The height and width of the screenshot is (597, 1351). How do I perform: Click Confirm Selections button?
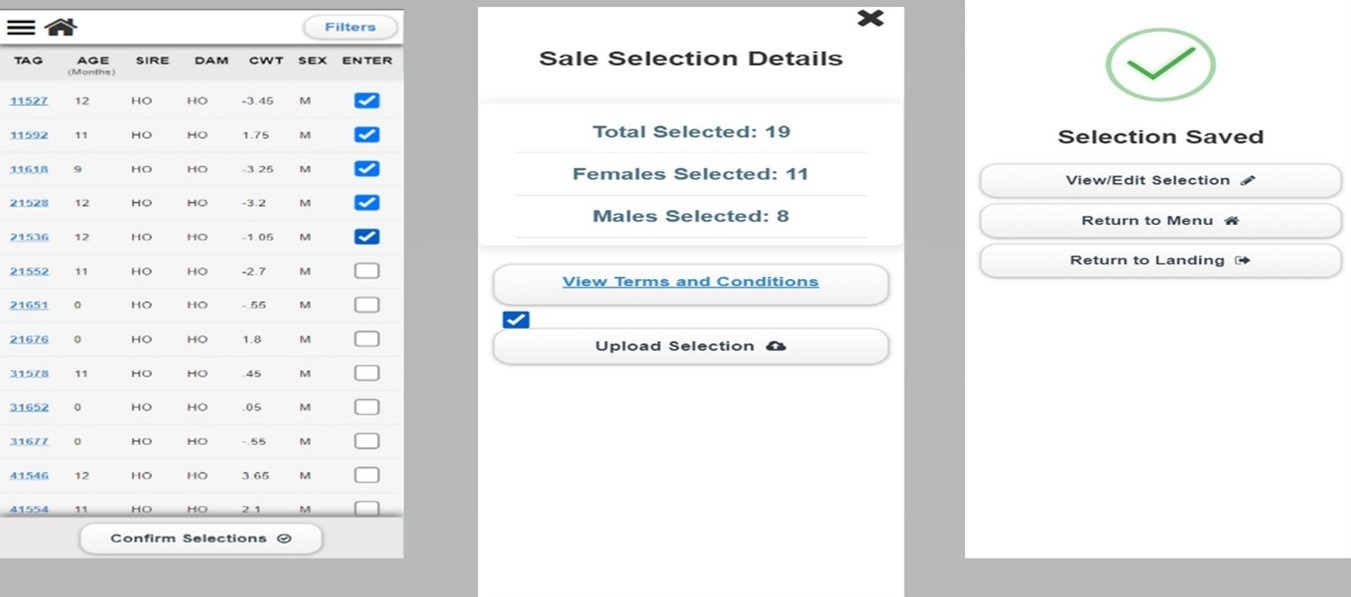point(201,538)
